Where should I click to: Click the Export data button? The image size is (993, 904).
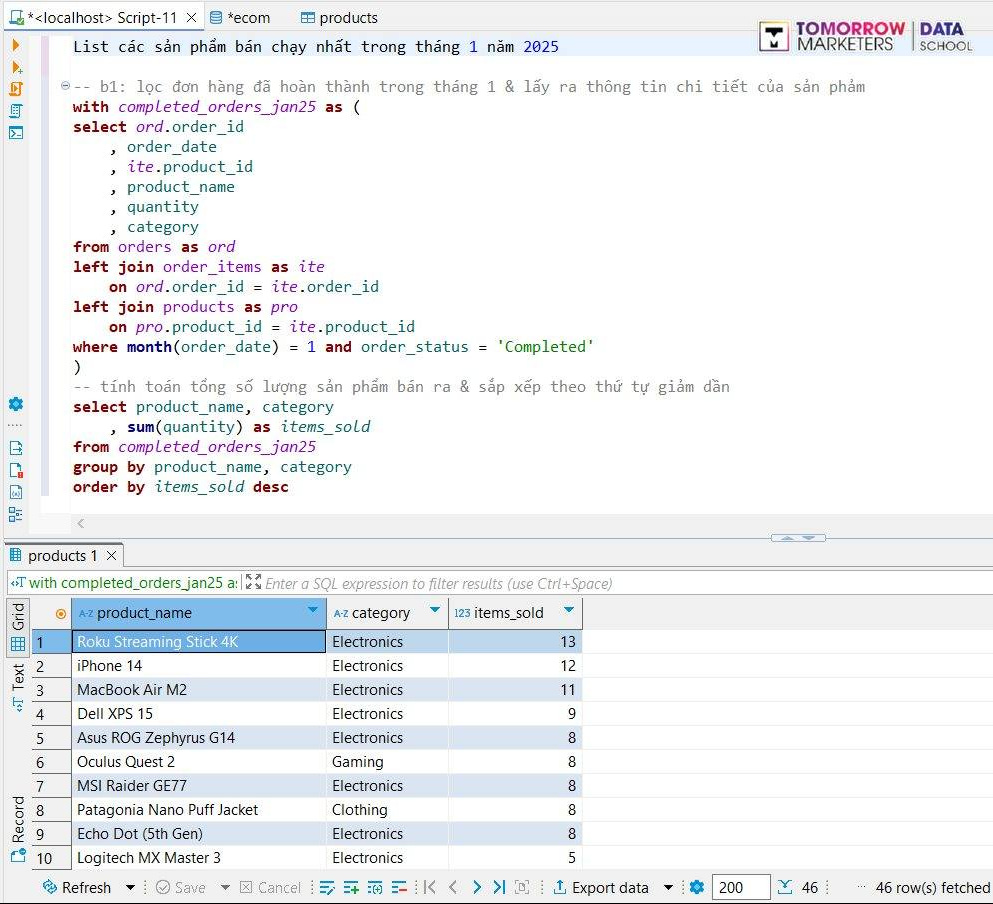pos(602,887)
